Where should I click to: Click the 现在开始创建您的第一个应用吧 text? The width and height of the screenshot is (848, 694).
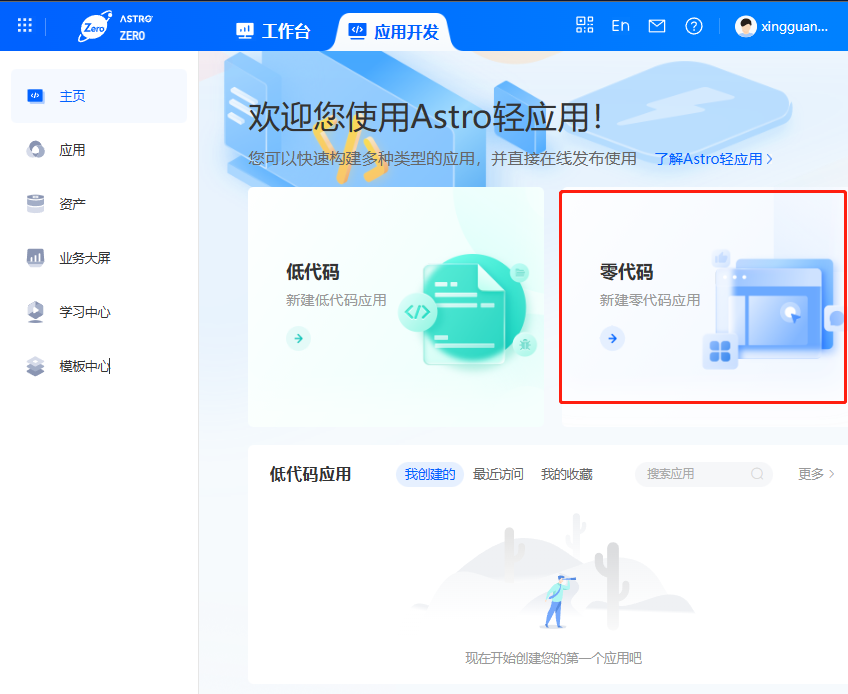tap(553, 658)
